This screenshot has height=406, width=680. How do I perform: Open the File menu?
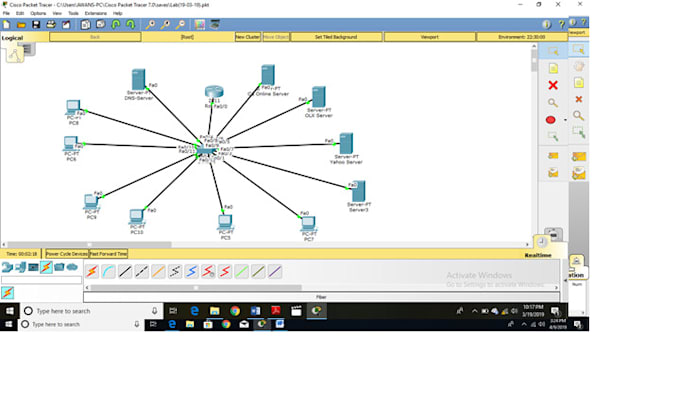6,13
